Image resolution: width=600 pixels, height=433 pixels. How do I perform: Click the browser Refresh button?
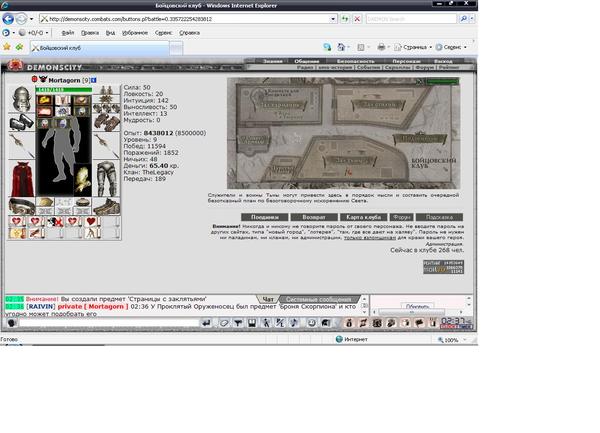point(345,19)
